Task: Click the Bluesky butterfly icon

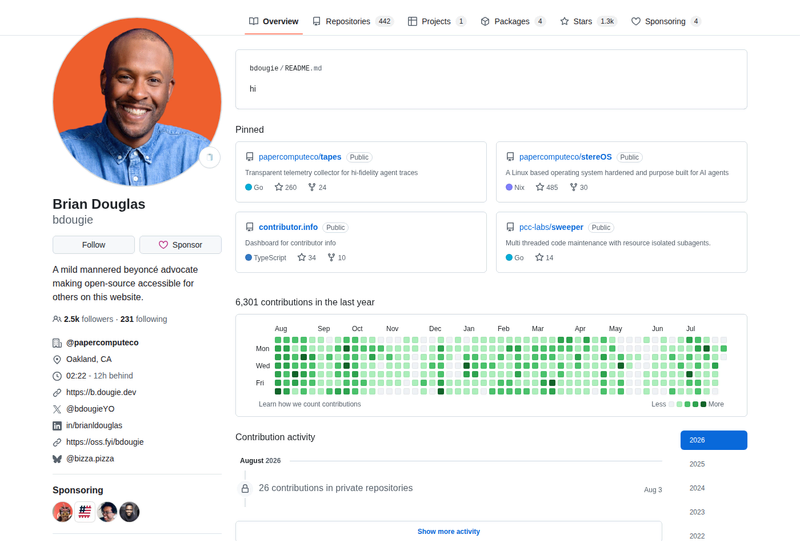Action: tap(57, 459)
